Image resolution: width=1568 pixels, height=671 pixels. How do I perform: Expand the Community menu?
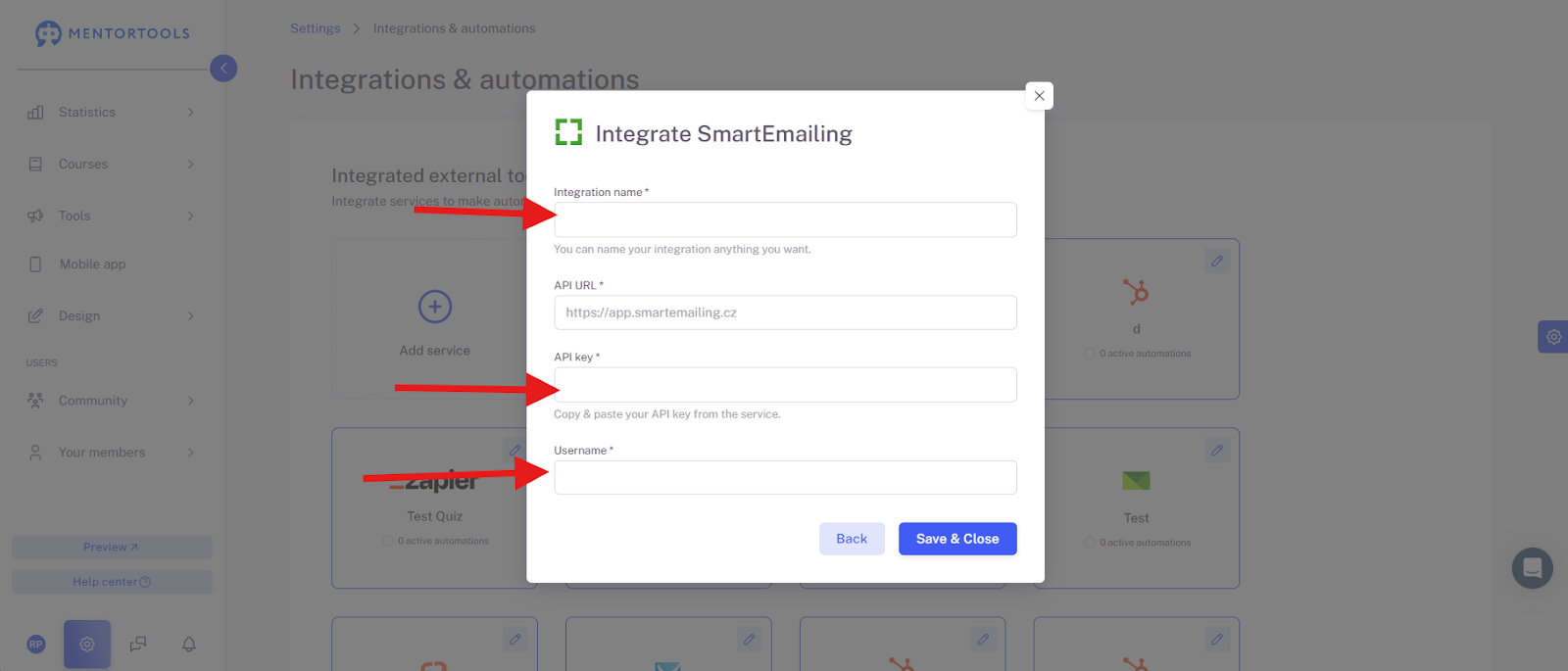tap(111, 401)
